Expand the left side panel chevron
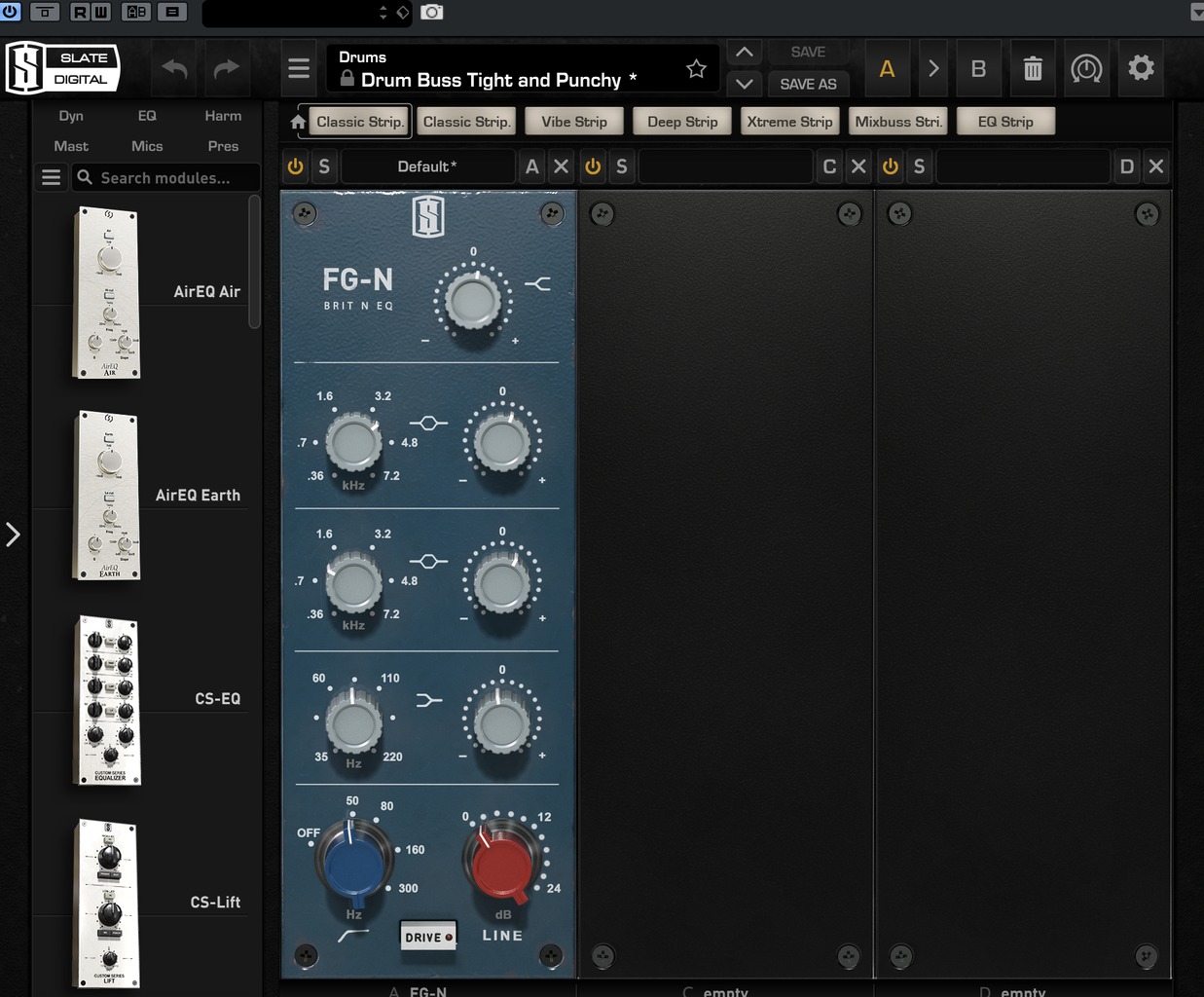This screenshot has width=1204, height=997. [x=13, y=535]
